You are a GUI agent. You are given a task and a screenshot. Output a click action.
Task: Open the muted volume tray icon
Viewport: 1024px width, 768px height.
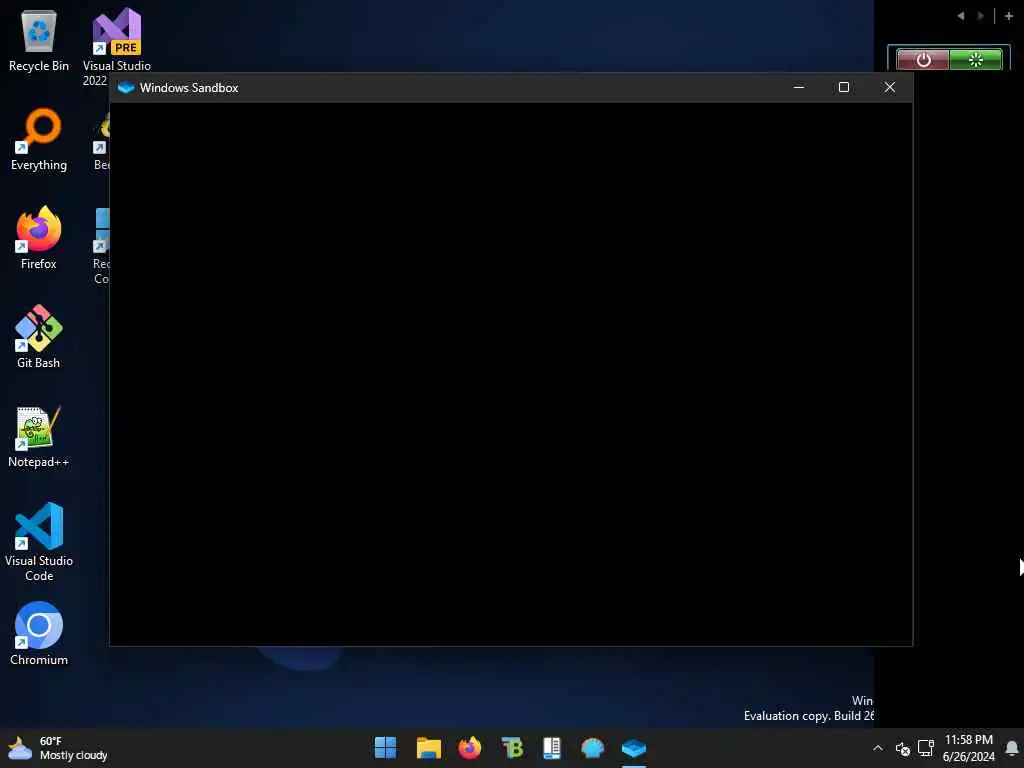[x=903, y=748]
